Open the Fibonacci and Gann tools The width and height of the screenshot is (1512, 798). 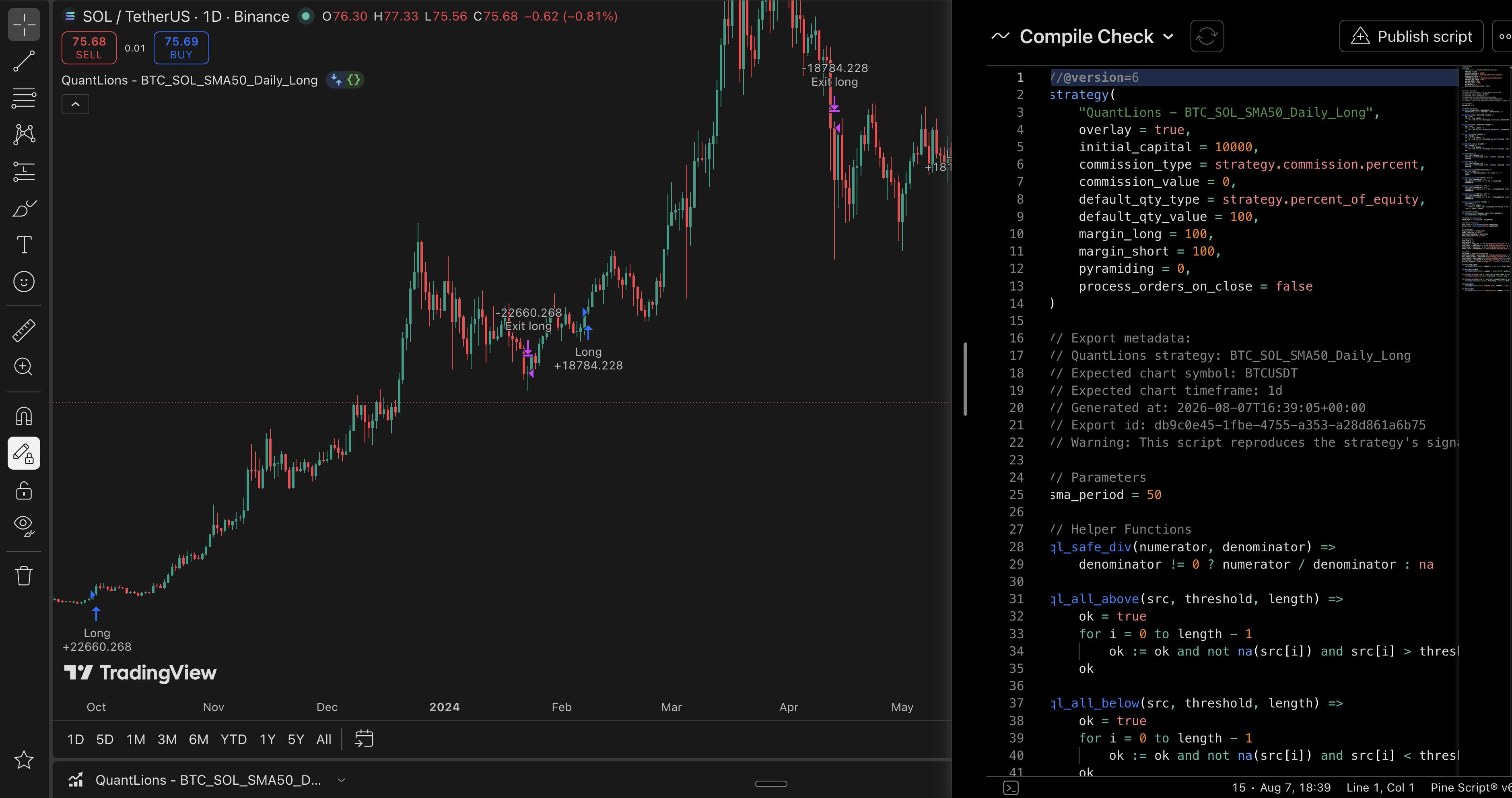tap(24, 97)
